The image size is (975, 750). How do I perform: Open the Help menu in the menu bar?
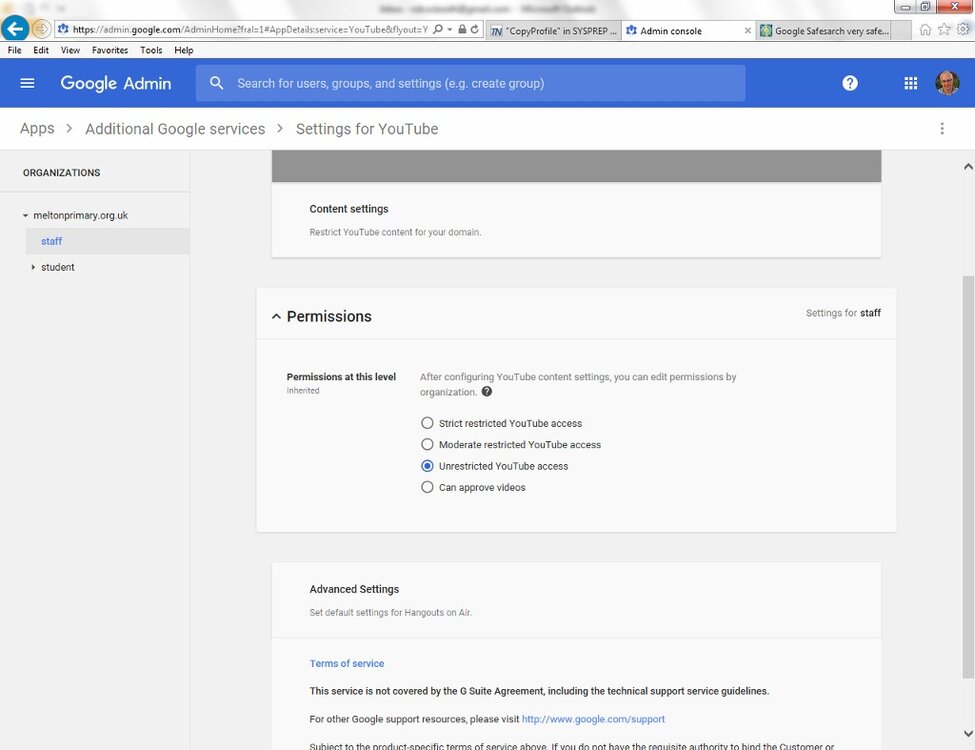(183, 50)
